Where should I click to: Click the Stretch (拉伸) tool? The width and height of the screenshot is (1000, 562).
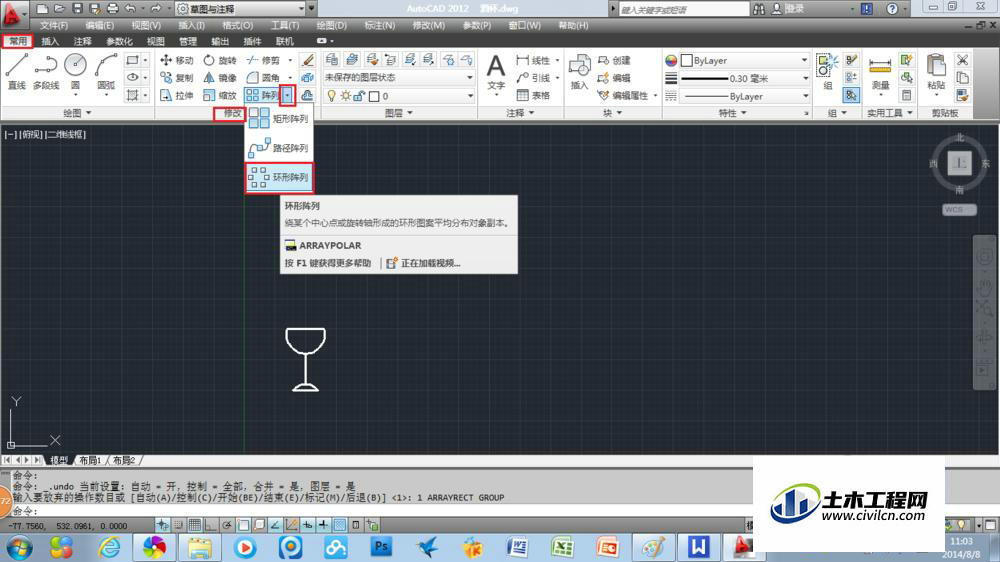coord(177,95)
